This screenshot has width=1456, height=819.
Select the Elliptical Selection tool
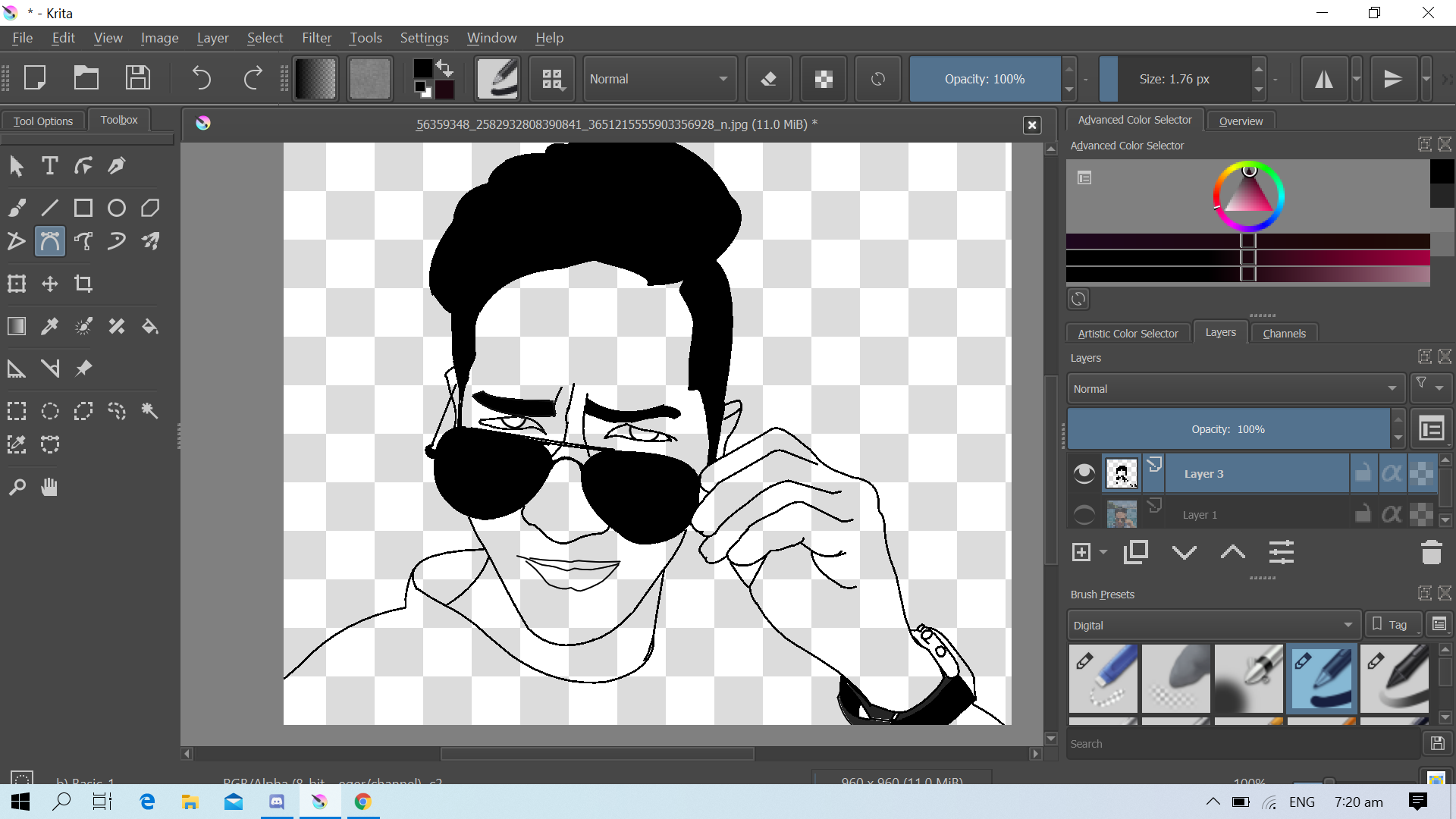(x=50, y=411)
